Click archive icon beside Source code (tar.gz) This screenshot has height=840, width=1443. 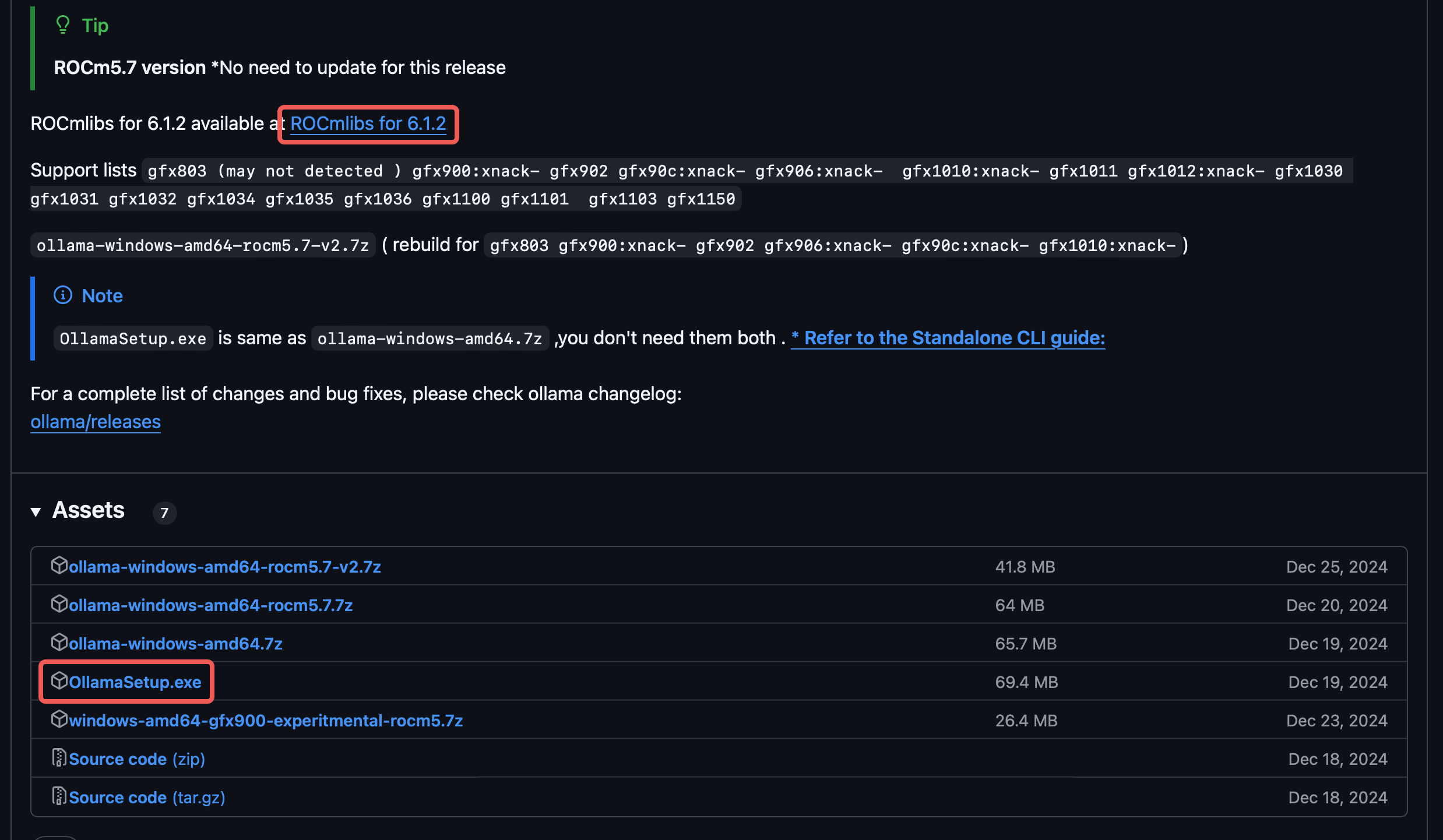tap(59, 796)
